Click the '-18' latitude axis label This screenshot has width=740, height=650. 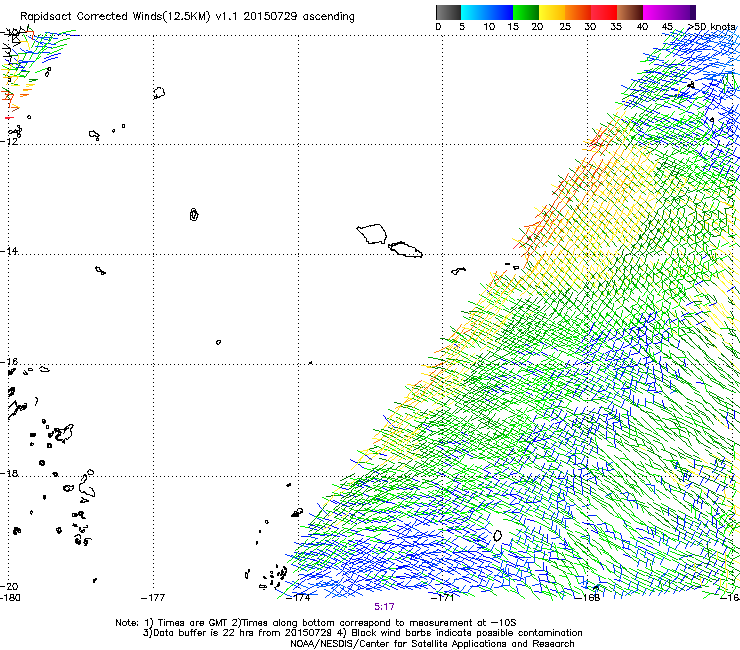coord(9,473)
